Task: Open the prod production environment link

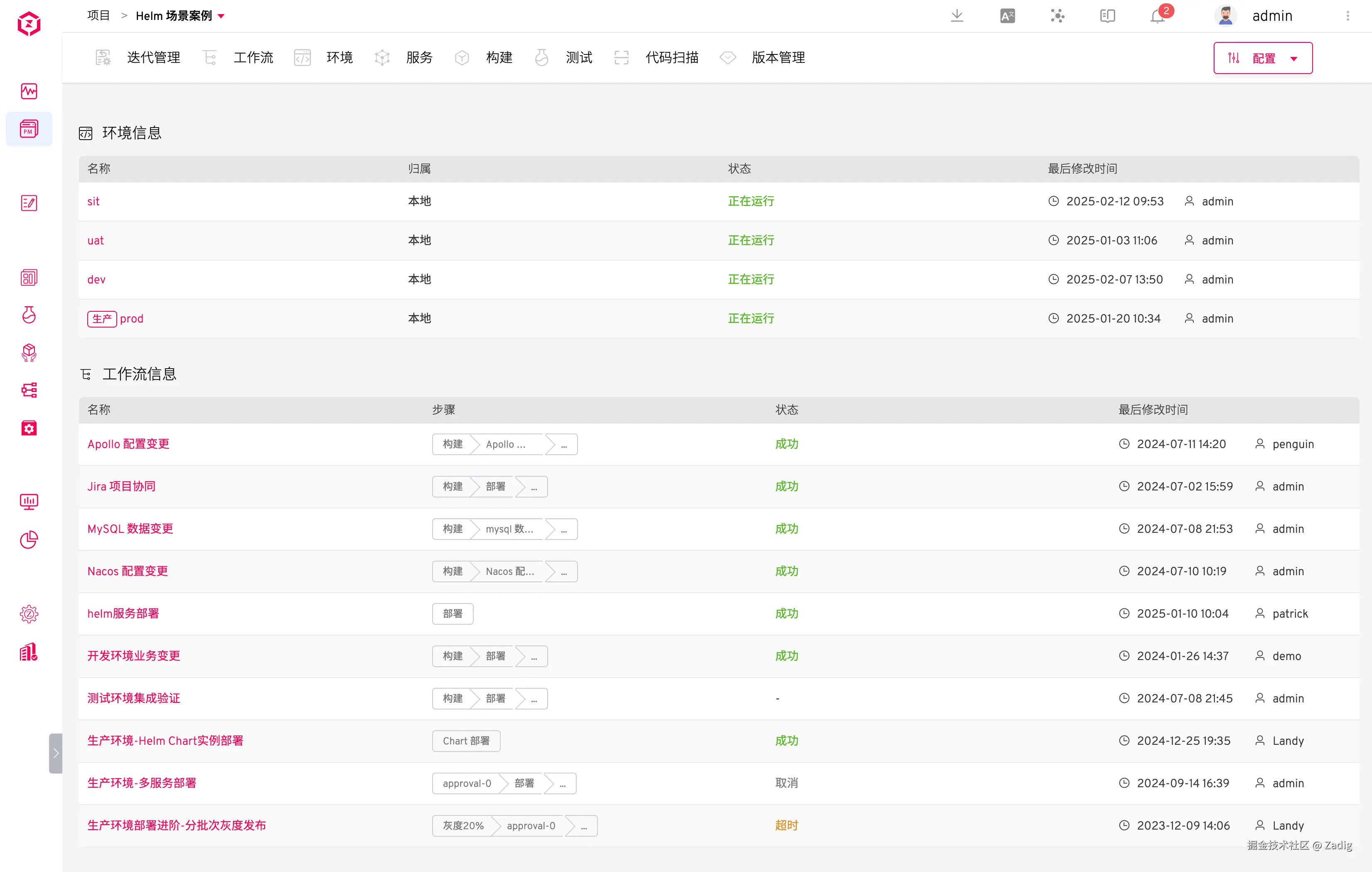Action: pyautogui.click(x=132, y=319)
